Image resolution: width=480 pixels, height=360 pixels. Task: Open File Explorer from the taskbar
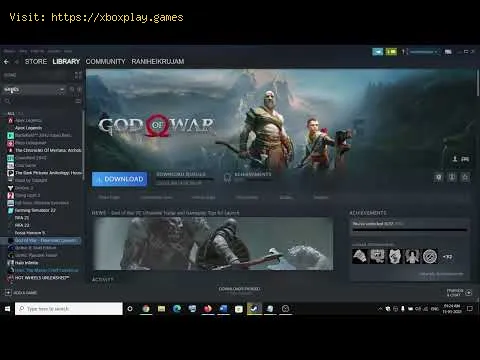tap(161, 309)
